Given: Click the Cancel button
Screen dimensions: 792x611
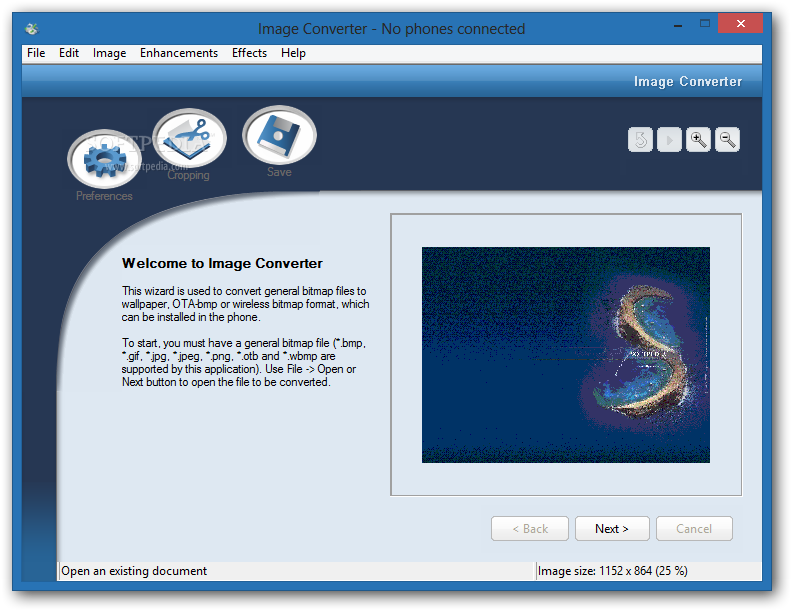Looking at the screenshot, I should click(694, 529).
